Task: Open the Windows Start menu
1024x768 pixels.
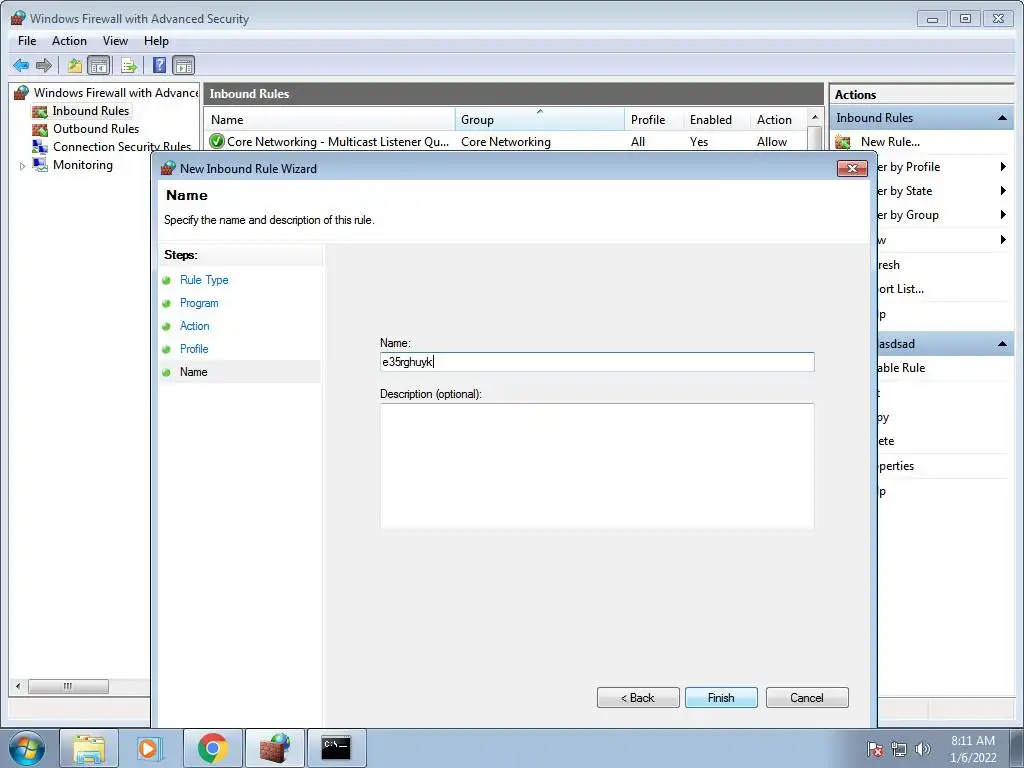Action: click(x=26, y=748)
